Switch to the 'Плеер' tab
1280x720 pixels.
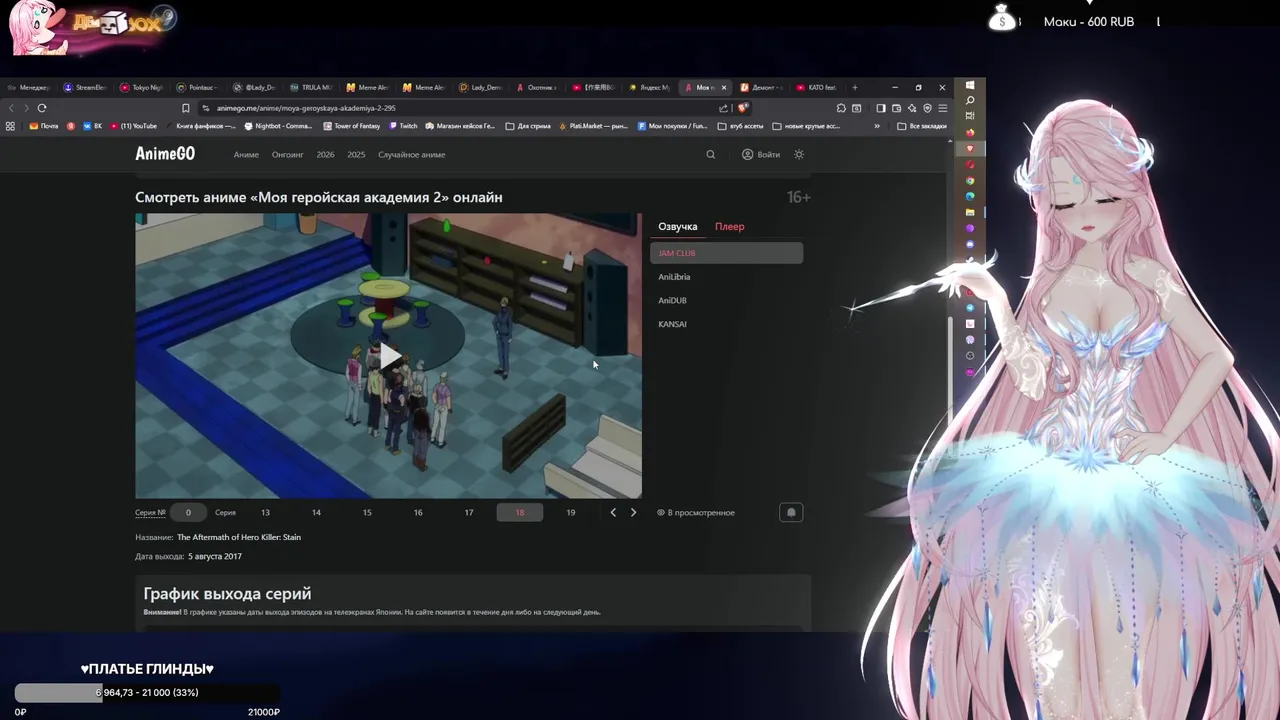point(729,226)
